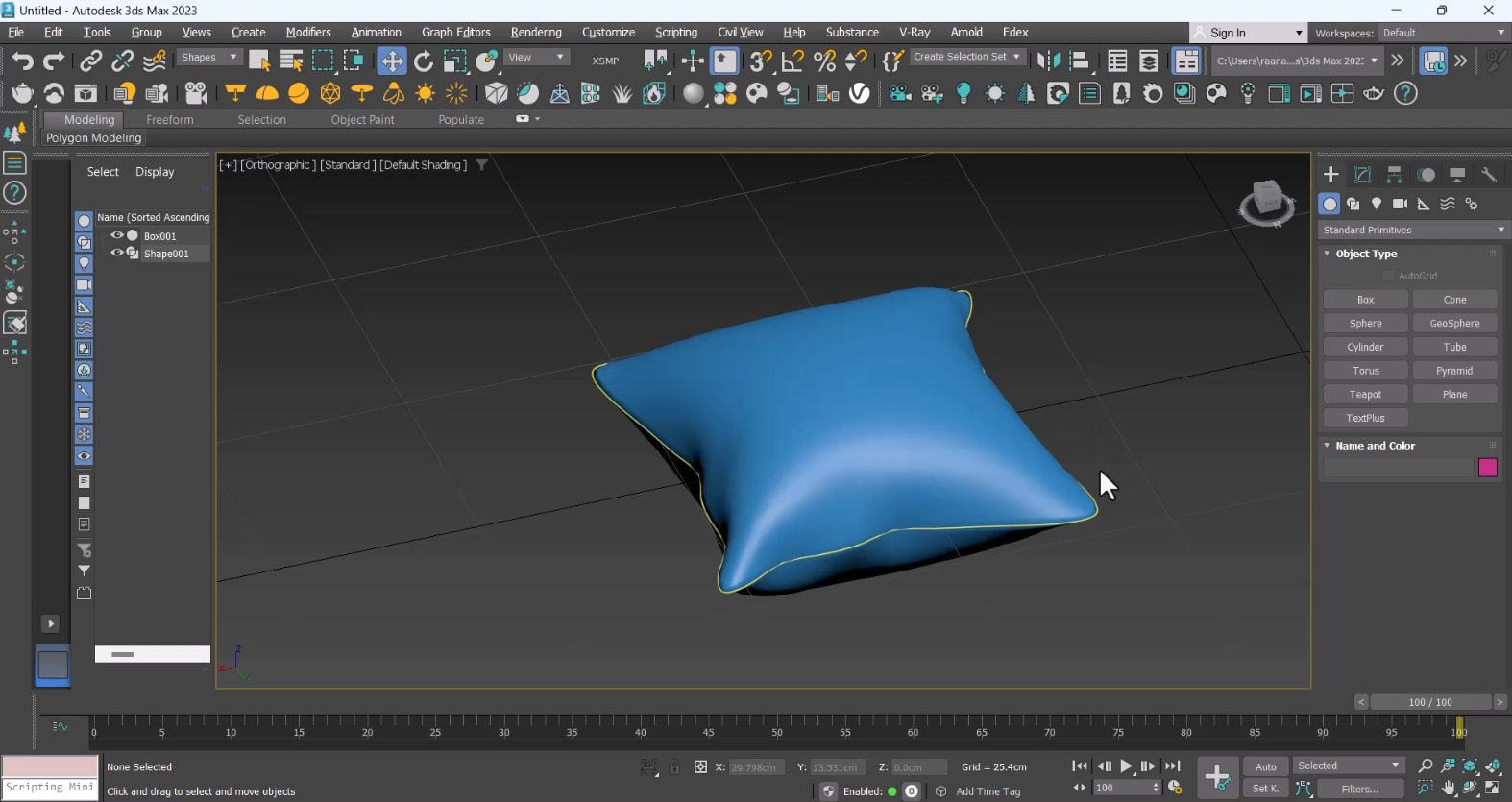The width and height of the screenshot is (1512, 802).
Task: Collapse the Object Type rollout
Action: [1366, 254]
